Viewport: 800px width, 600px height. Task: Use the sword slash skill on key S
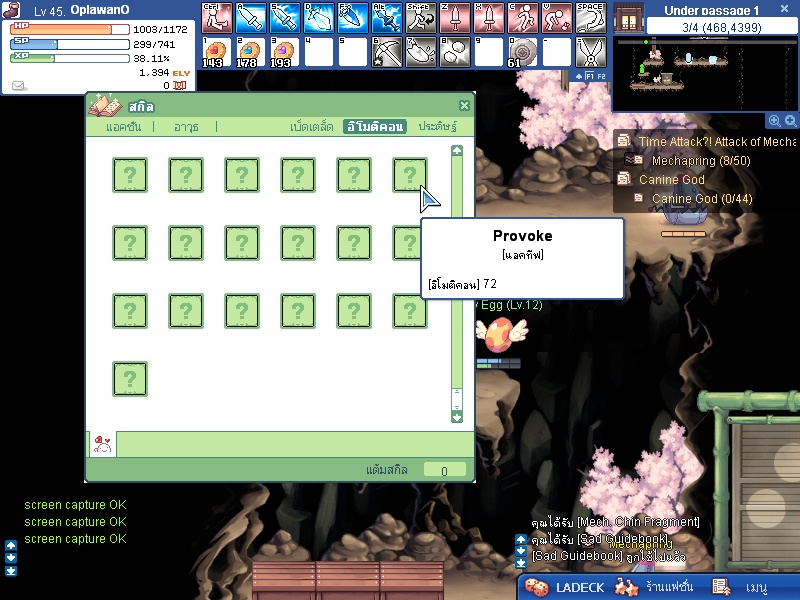coord(285,18)
